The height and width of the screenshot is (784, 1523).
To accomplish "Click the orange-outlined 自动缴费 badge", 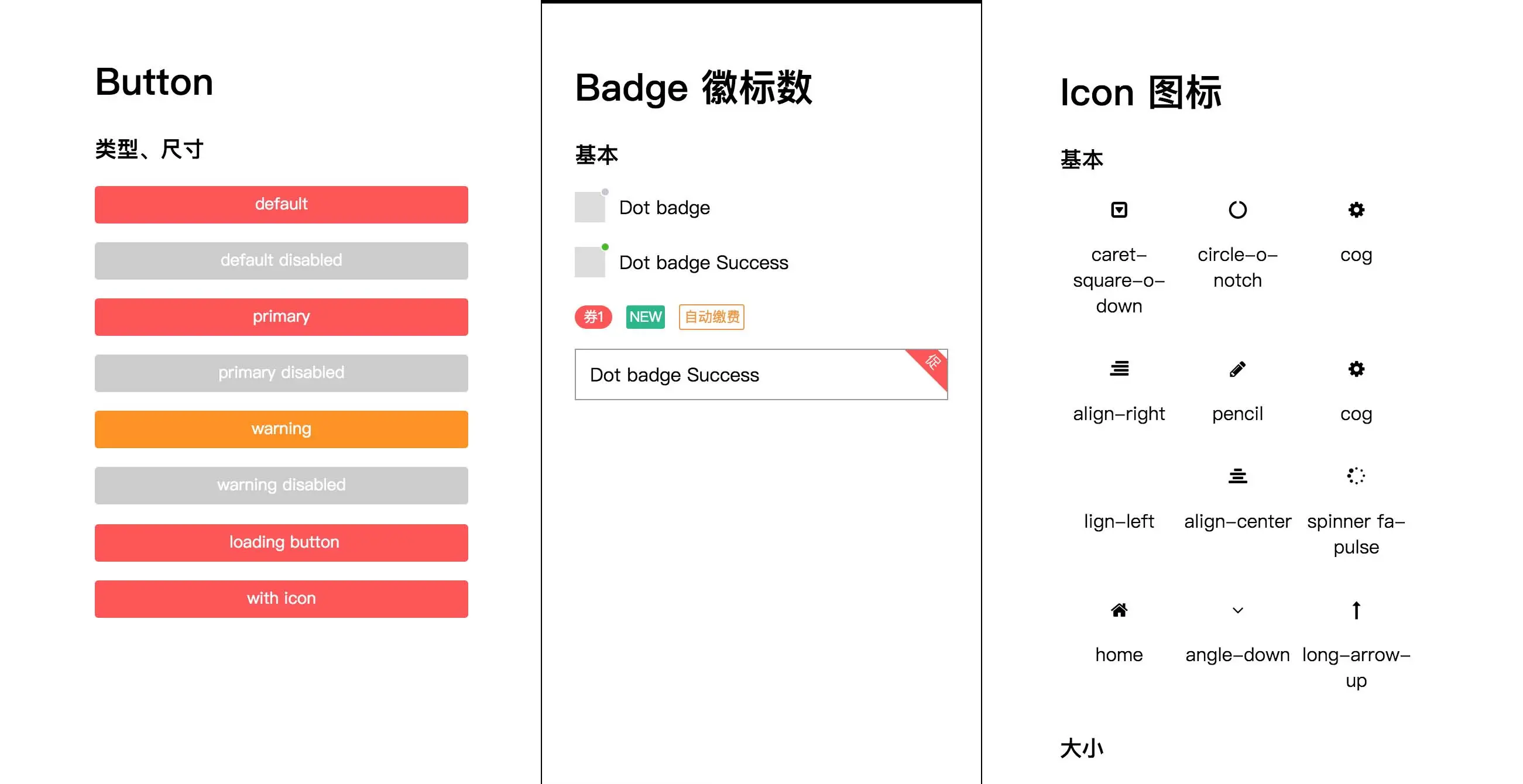I will [x=711, y=317].
